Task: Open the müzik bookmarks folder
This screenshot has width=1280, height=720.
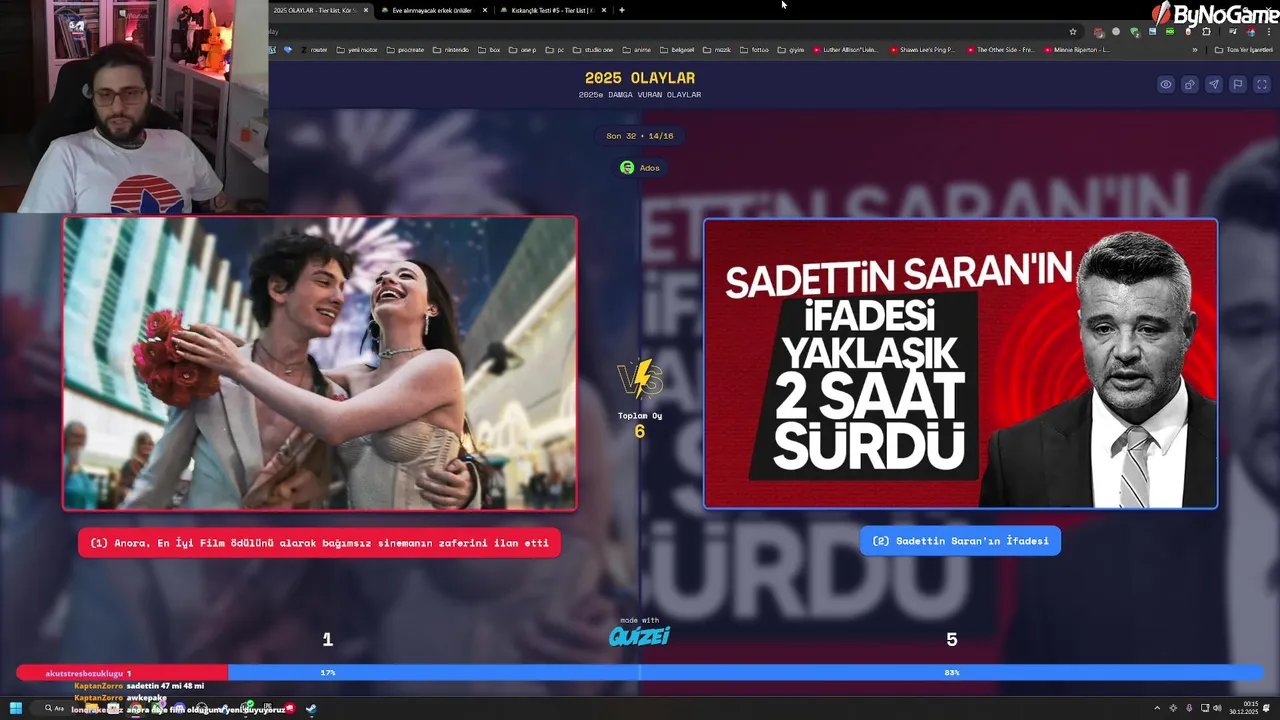Action: point(718,49)
